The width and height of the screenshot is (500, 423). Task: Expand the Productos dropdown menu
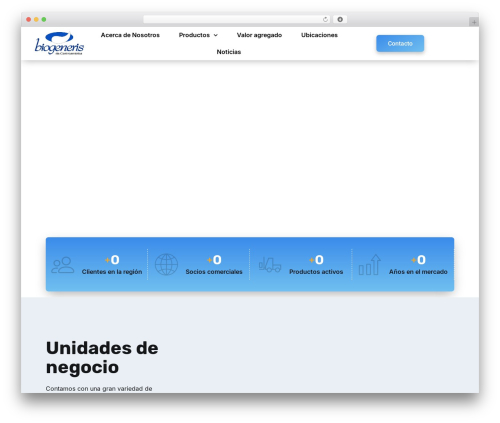coord(198,35)
